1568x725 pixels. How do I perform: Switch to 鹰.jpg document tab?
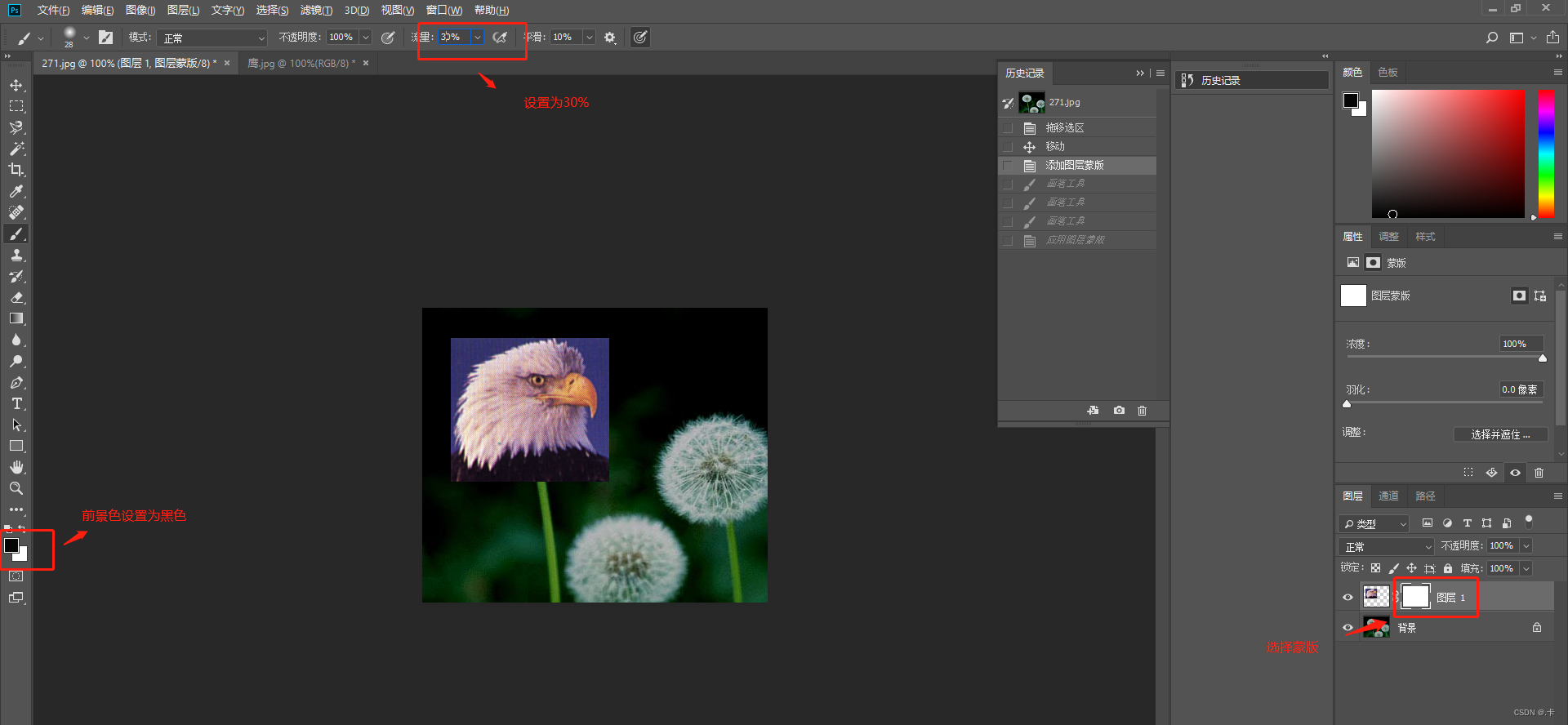(301, 64)
